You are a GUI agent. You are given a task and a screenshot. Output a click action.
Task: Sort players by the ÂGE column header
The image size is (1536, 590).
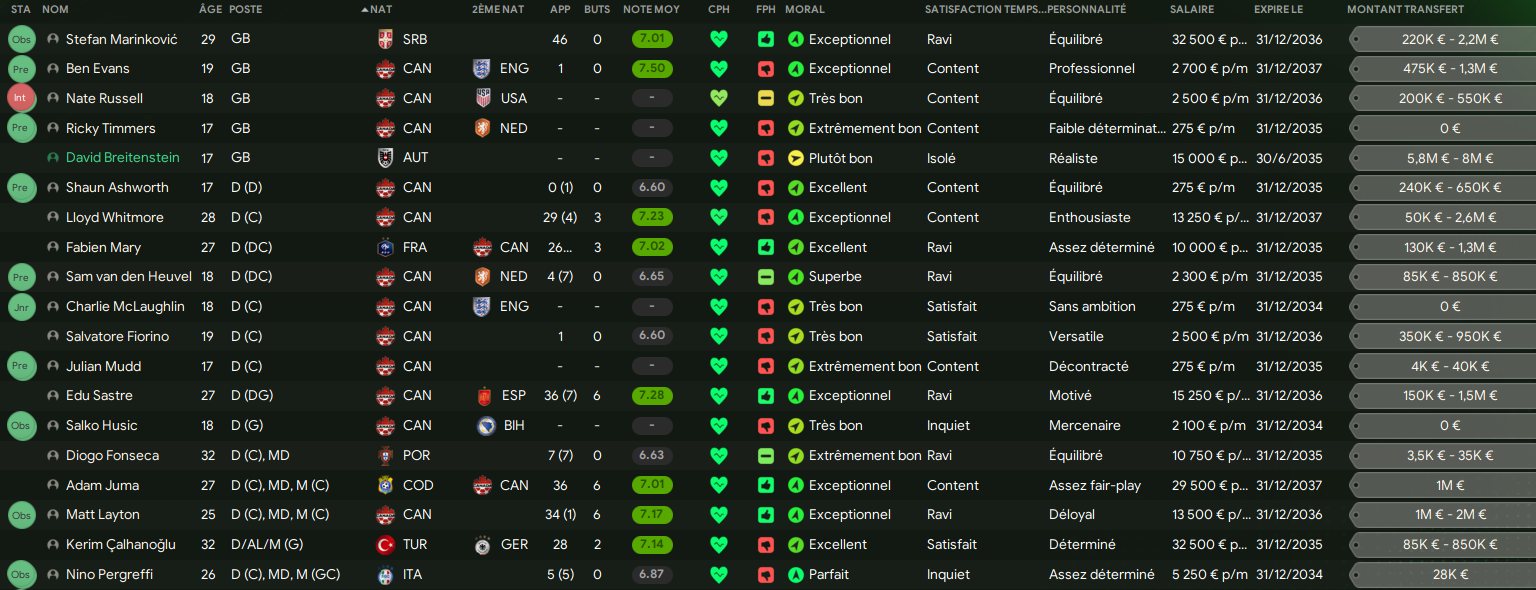210,9
